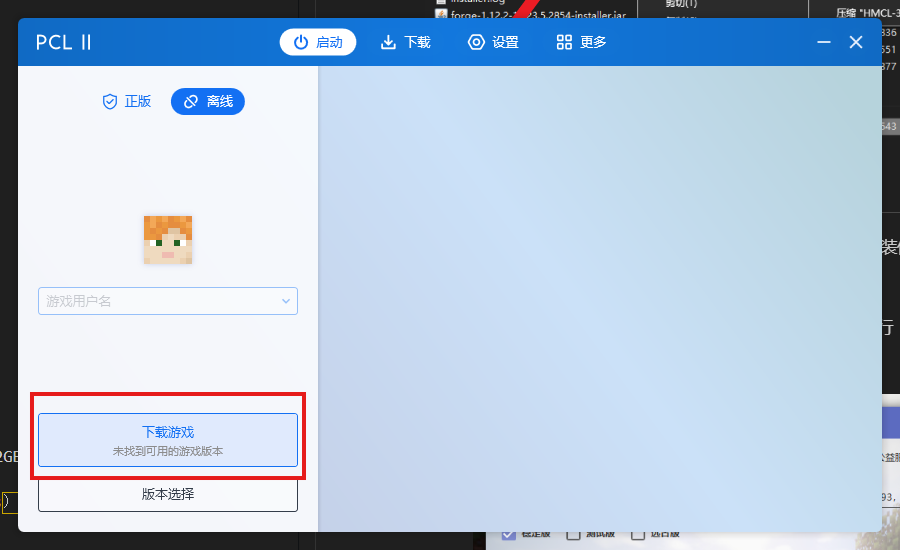The height and width of the screenshot is (550, 900).
Task: Choose 压缩 "HMCL-3 entry in background menu
Action: [868, 13]
